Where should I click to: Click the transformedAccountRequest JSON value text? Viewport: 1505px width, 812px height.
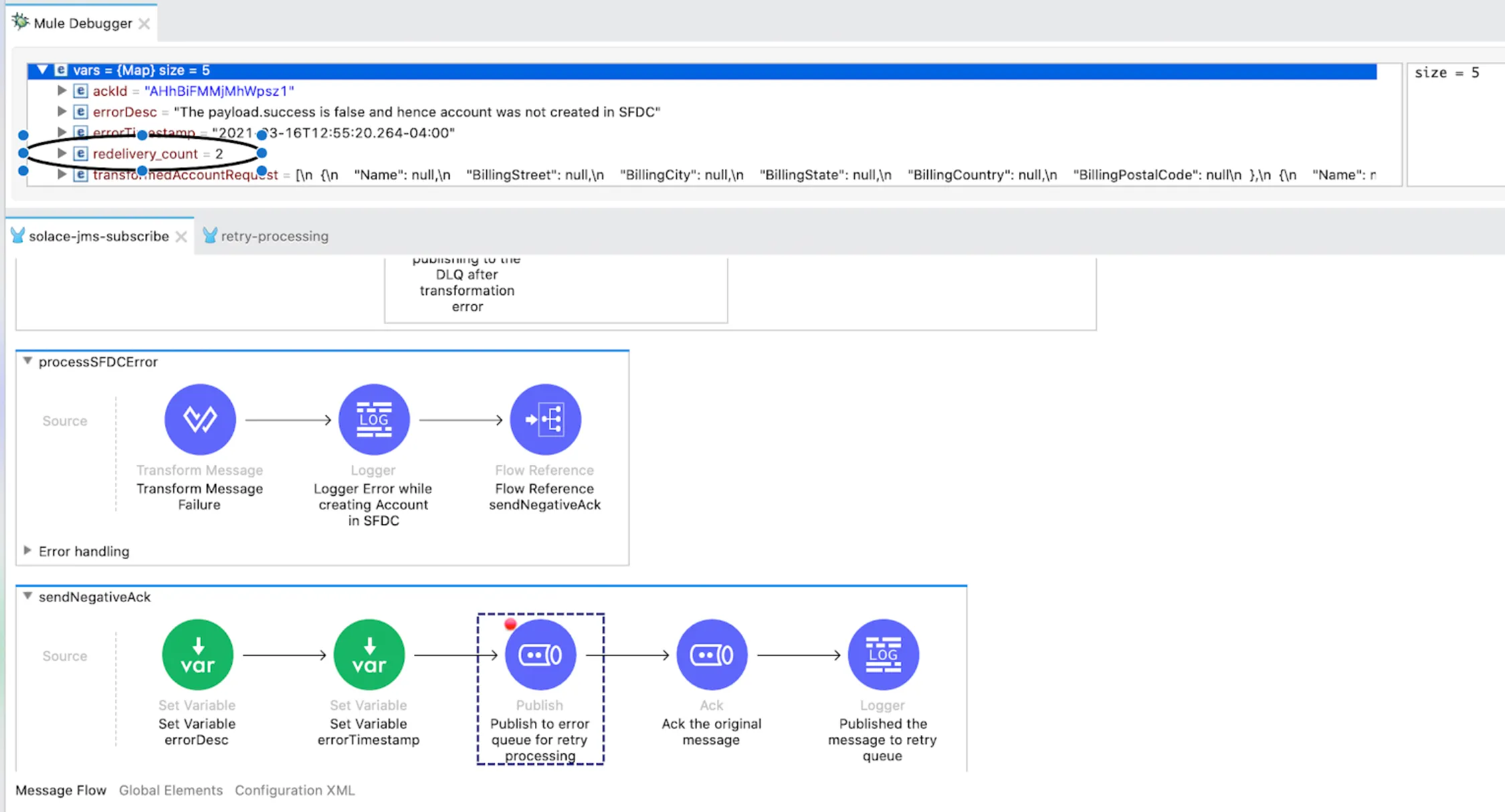click(x=835, y=175)
